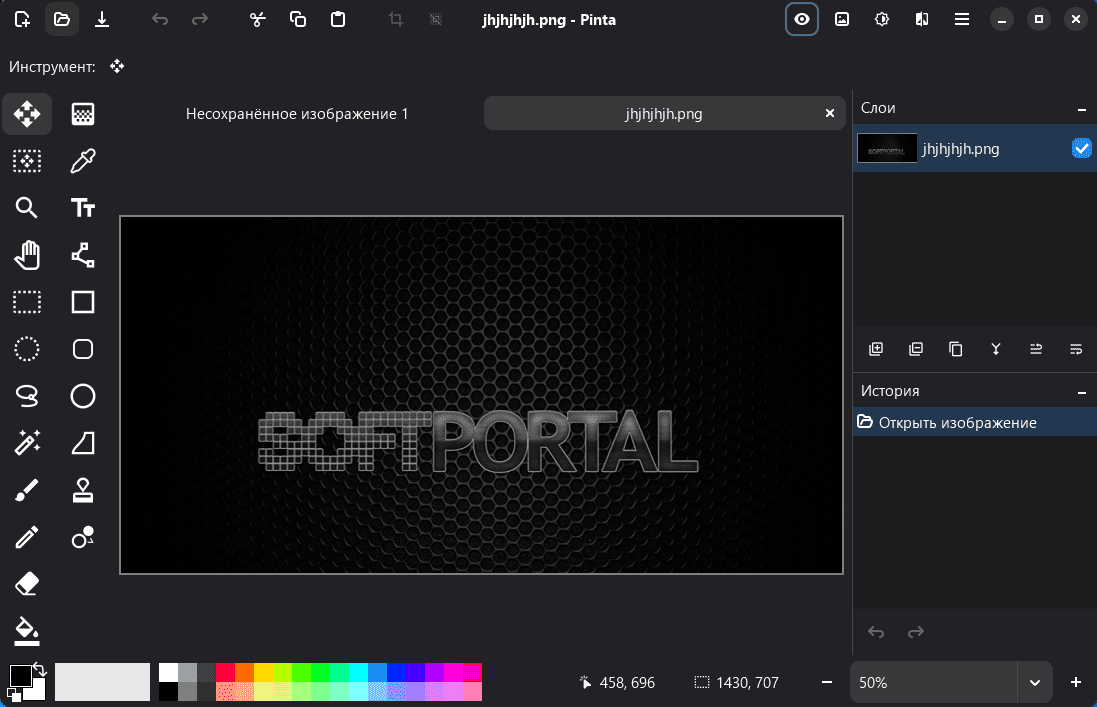Screen dimensions: 1097x707
Task: Select the Rectangle Select tool
Action: (27, 302)
